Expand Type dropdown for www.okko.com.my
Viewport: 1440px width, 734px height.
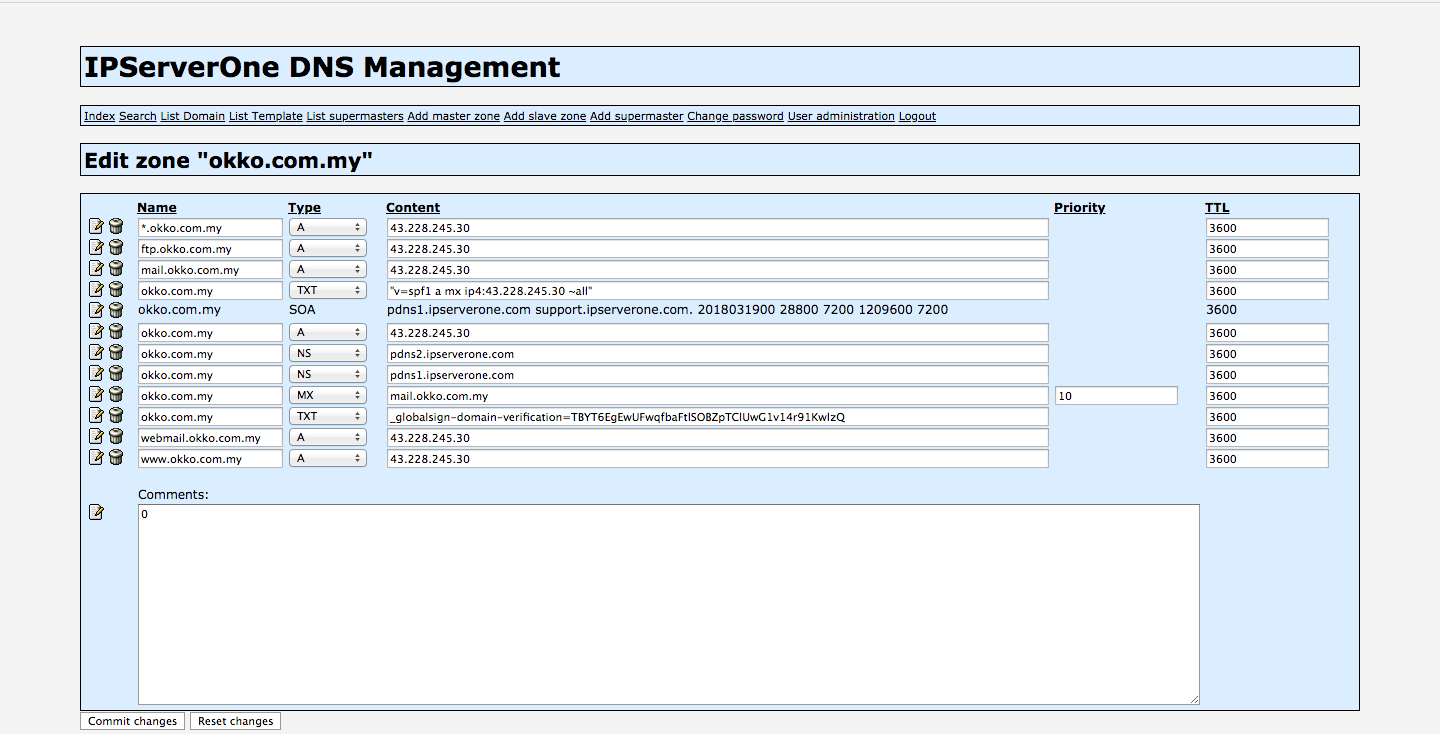[x=328, y=459]
